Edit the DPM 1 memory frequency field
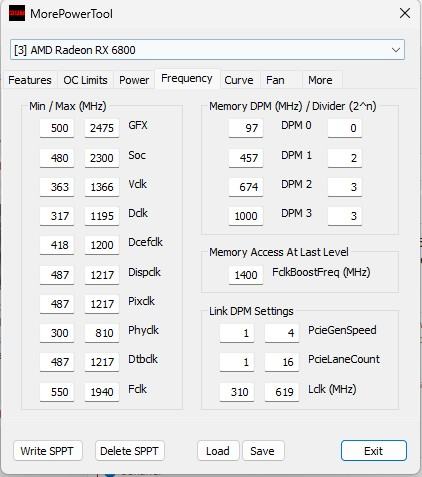Image resolution: width=422 pixels, height=477 pixels. 246,158
